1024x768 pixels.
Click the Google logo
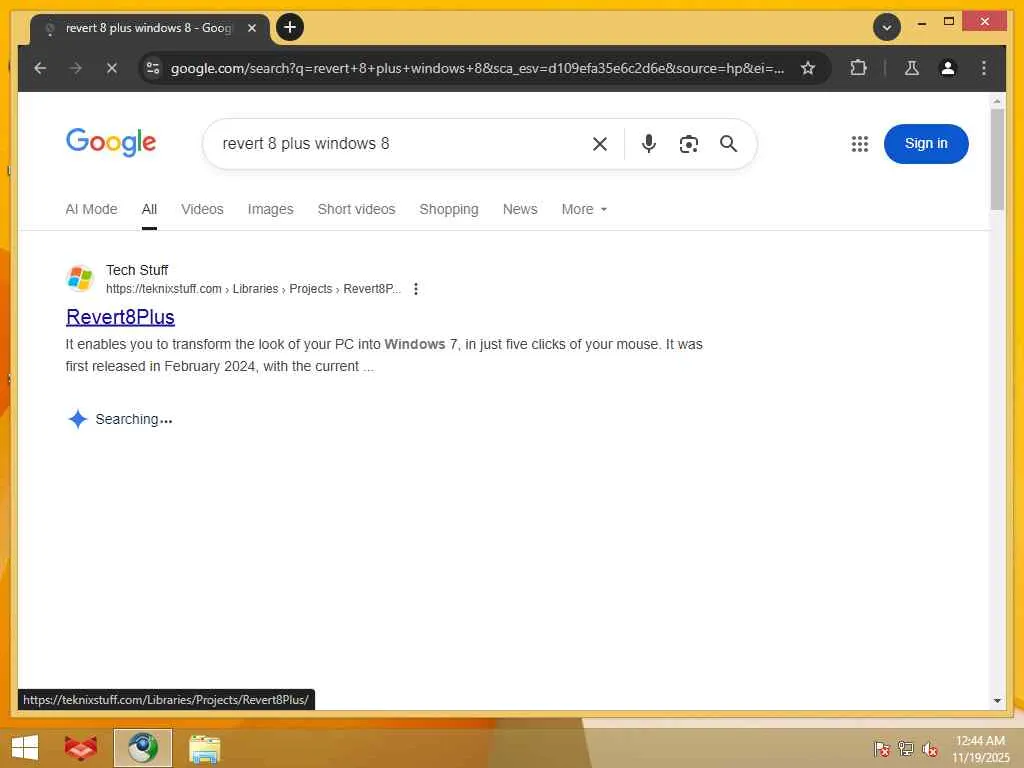pos(111,142)
